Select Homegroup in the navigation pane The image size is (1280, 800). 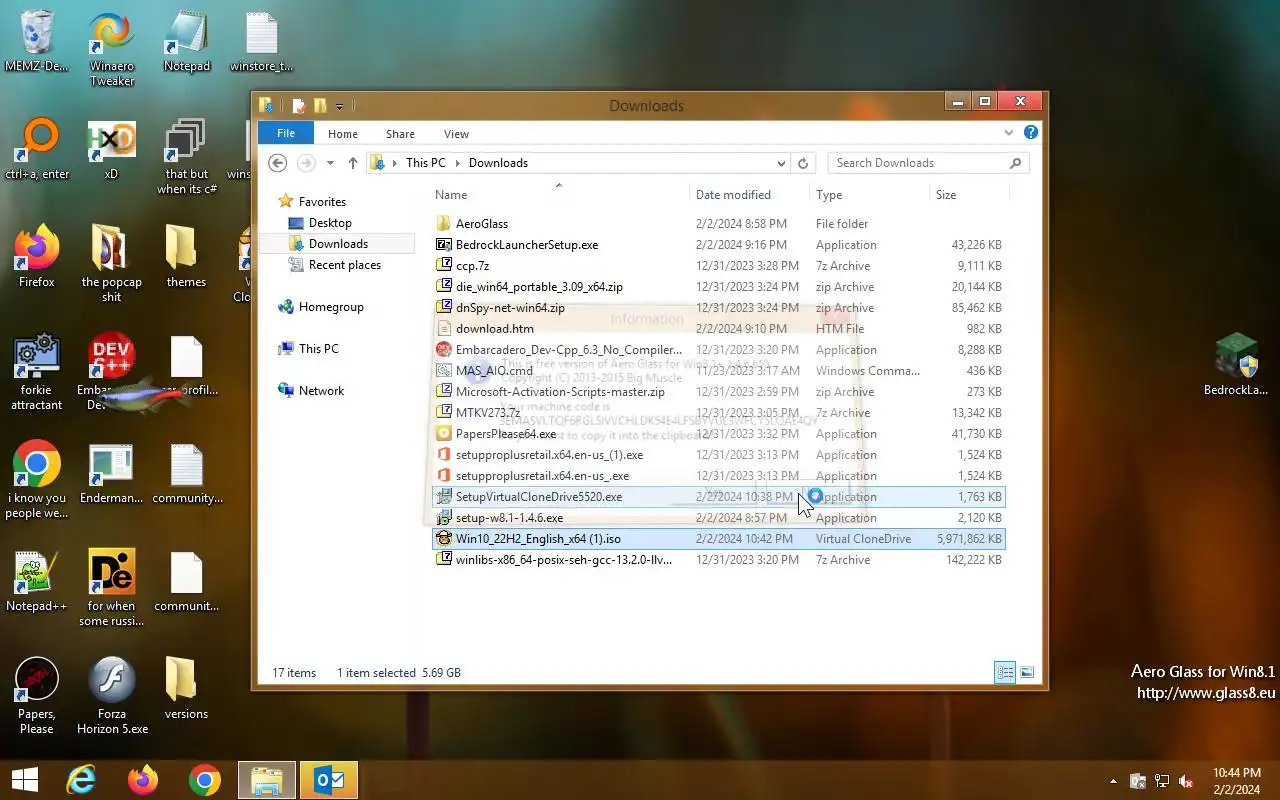[331, 307]
